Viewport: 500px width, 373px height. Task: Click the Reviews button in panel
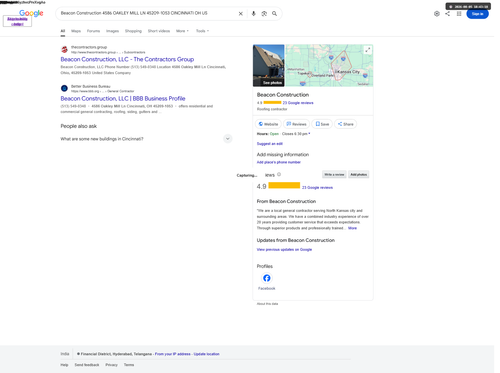(296, 124)
